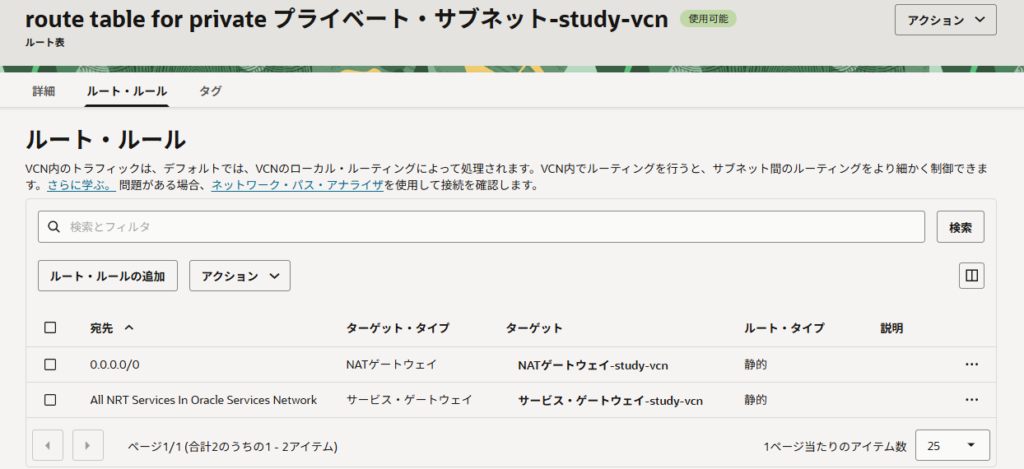Check the 0.0.0.0/0 route rule row

click(x=51, y=365)
